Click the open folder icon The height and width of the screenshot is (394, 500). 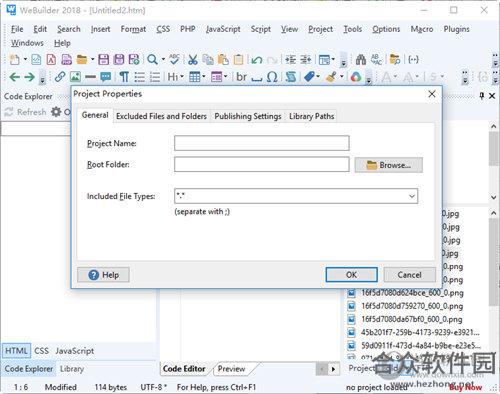tap(82, 60)
